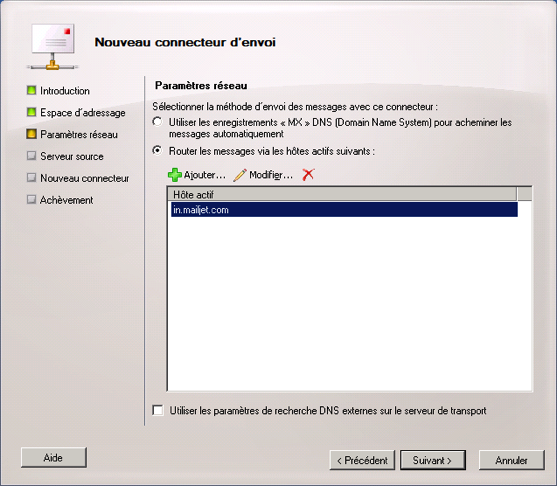Open help with Aide button

click(54, 458)
